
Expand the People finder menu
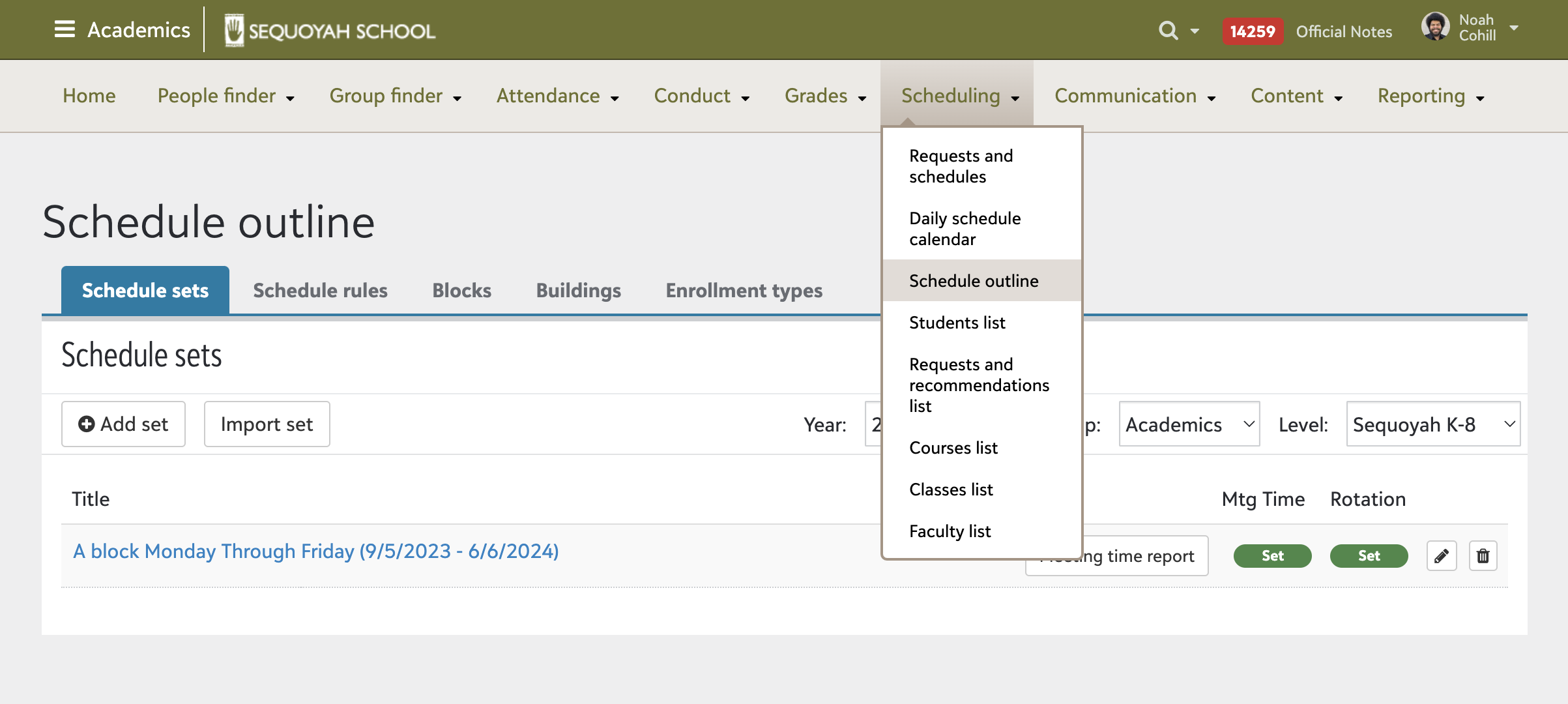tap(225, 96)
